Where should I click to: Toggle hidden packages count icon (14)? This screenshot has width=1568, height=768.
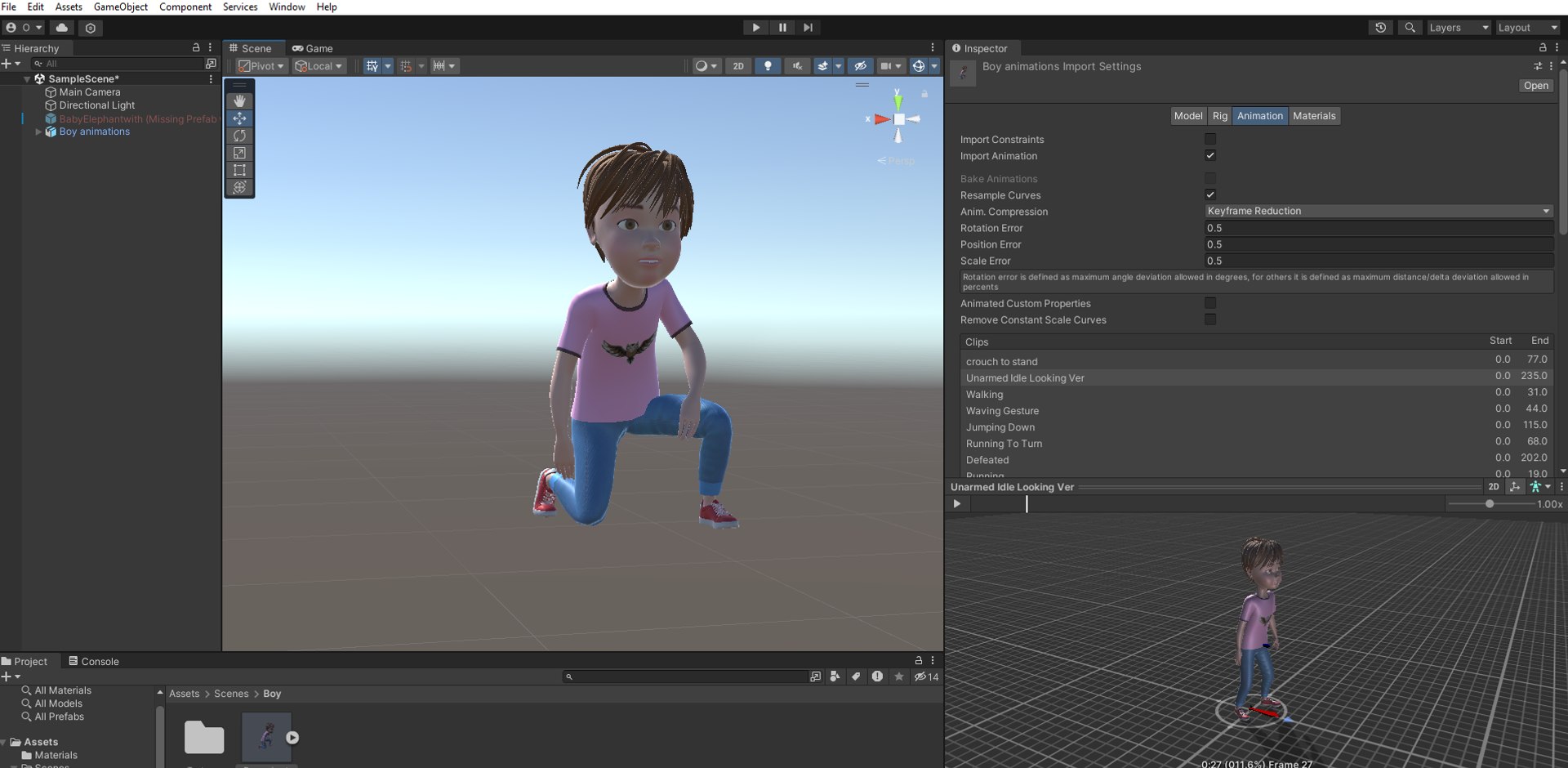pyautogui.click(x=927, y=676)
